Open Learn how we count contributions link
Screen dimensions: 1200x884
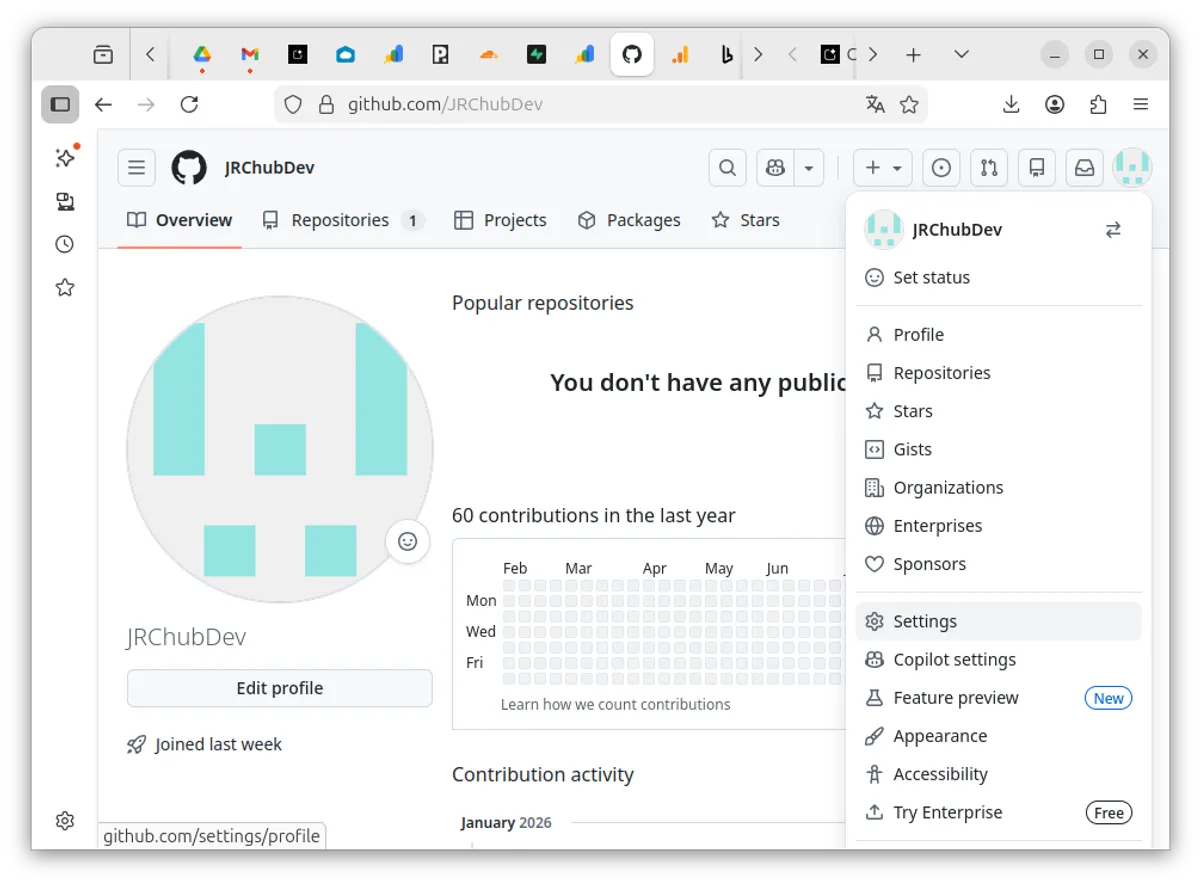click(x=616, y=704)
